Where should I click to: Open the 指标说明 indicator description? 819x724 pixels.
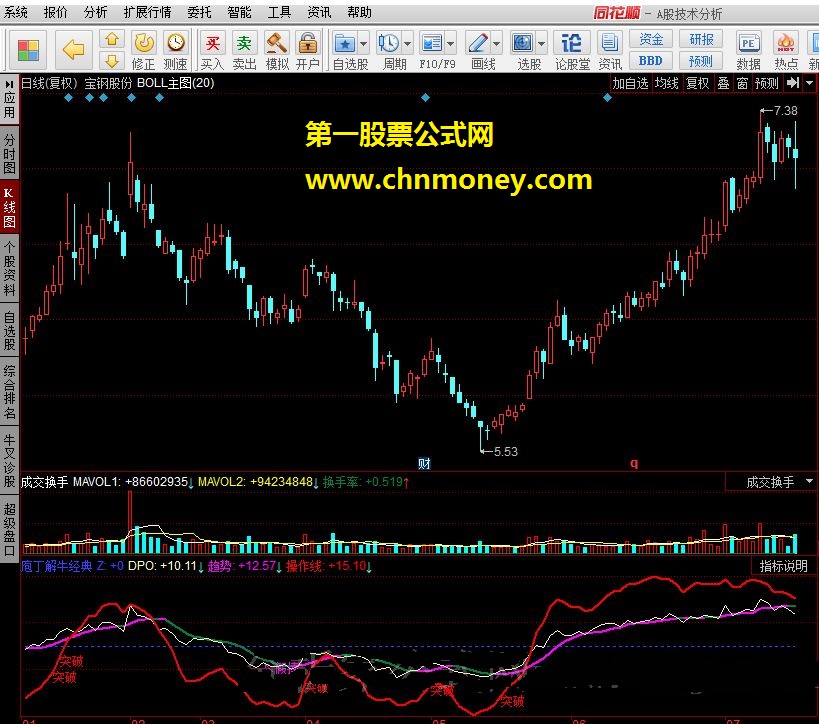[x=783, y=565]
